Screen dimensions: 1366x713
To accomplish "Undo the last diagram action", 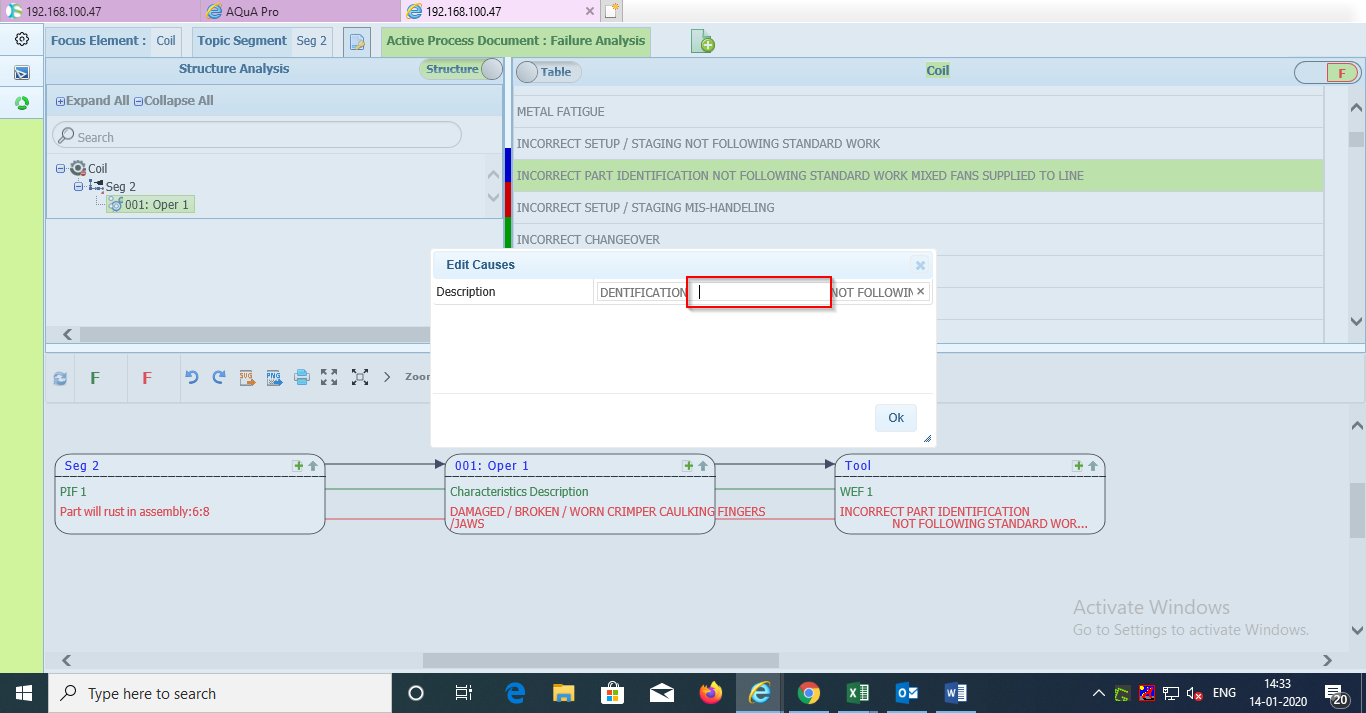I will 192,377.
